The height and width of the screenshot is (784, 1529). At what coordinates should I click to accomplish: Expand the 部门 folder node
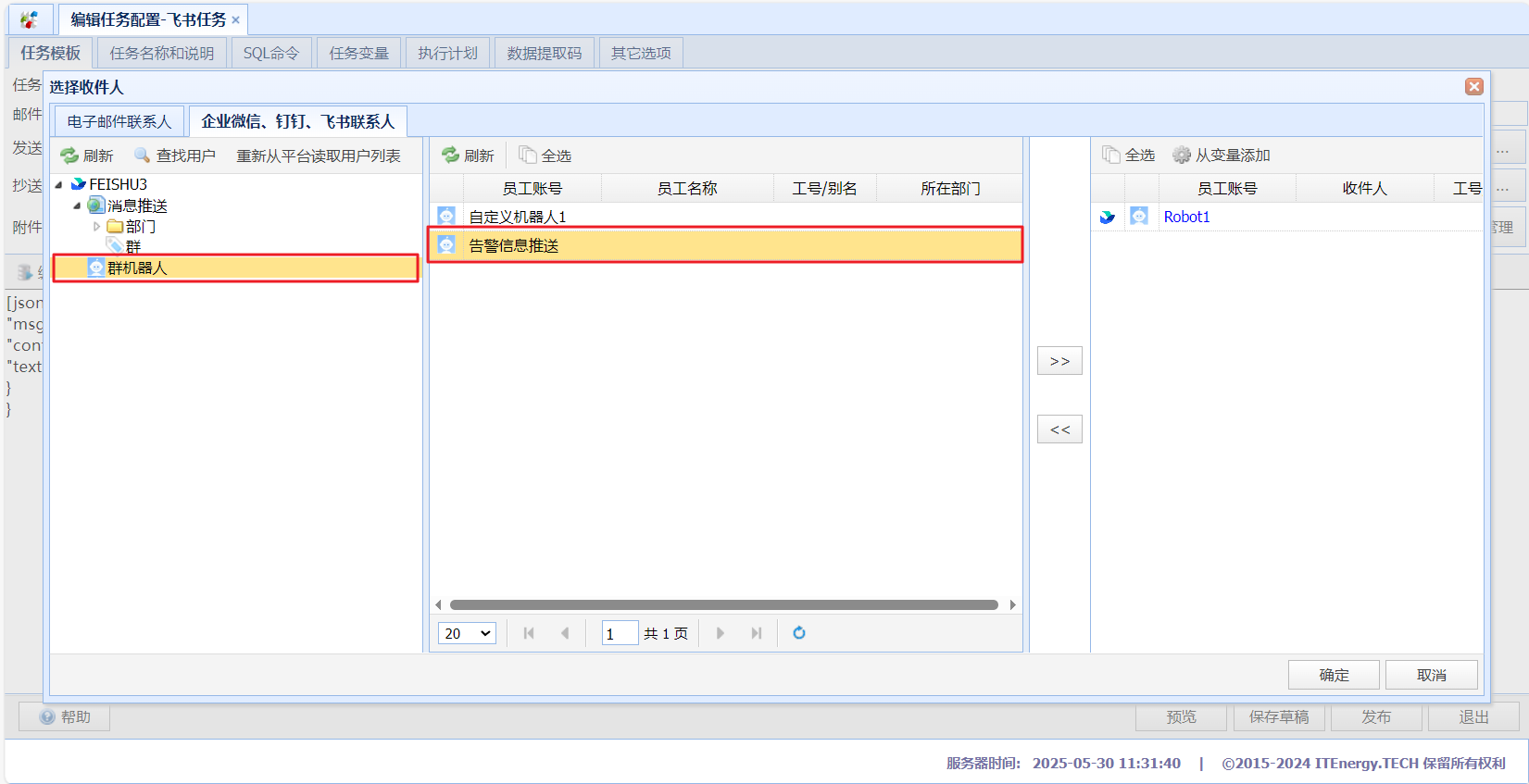coord(96,226)
